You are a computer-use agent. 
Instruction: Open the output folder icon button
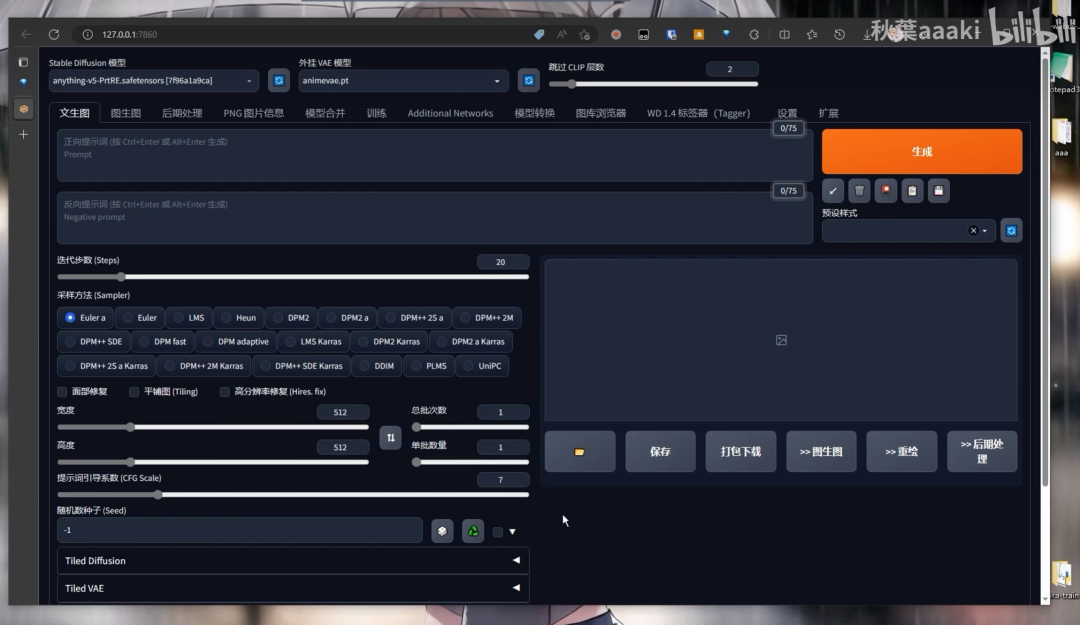580,451
